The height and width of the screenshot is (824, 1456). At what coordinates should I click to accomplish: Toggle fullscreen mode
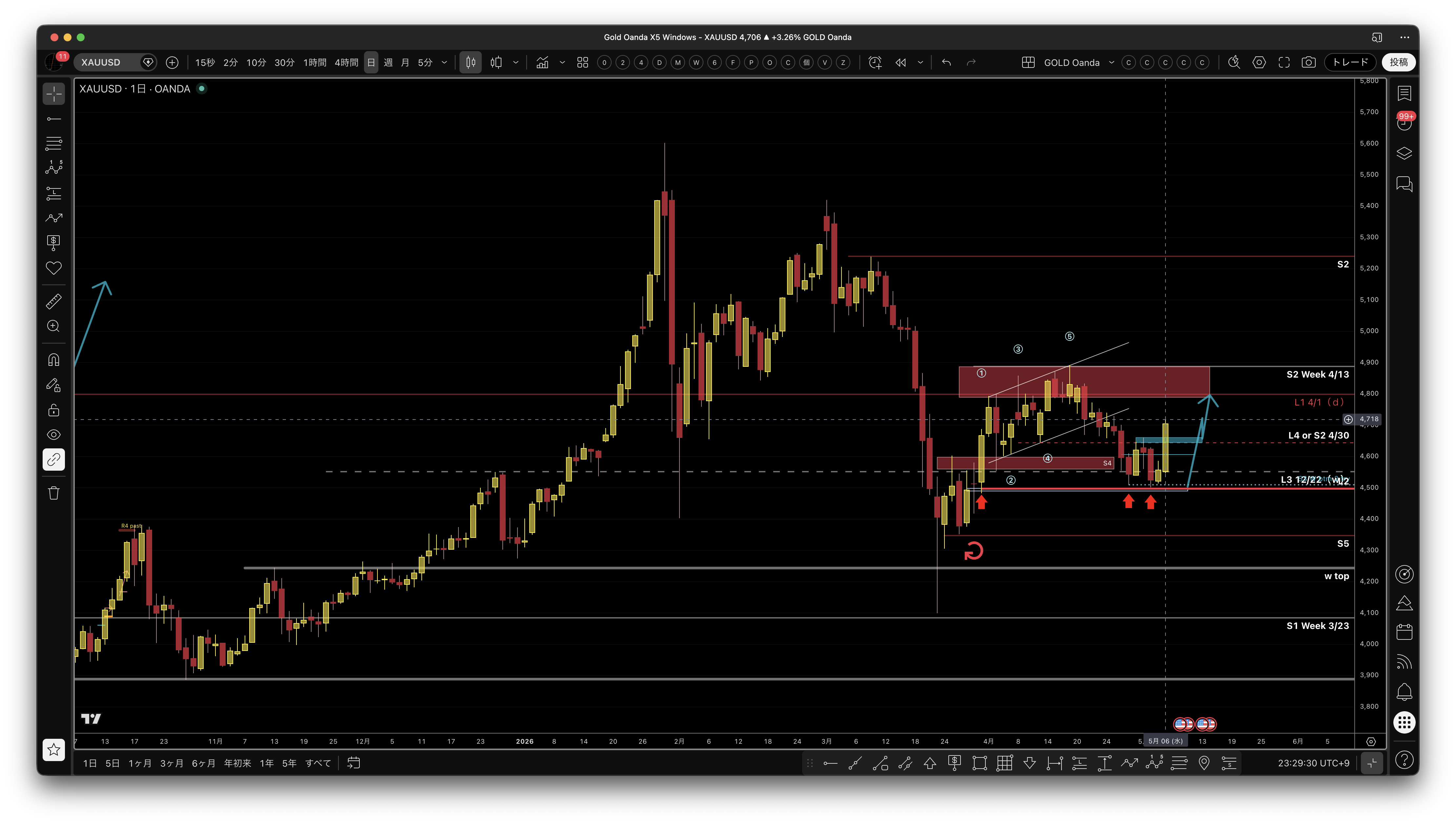click(1284, 62)
